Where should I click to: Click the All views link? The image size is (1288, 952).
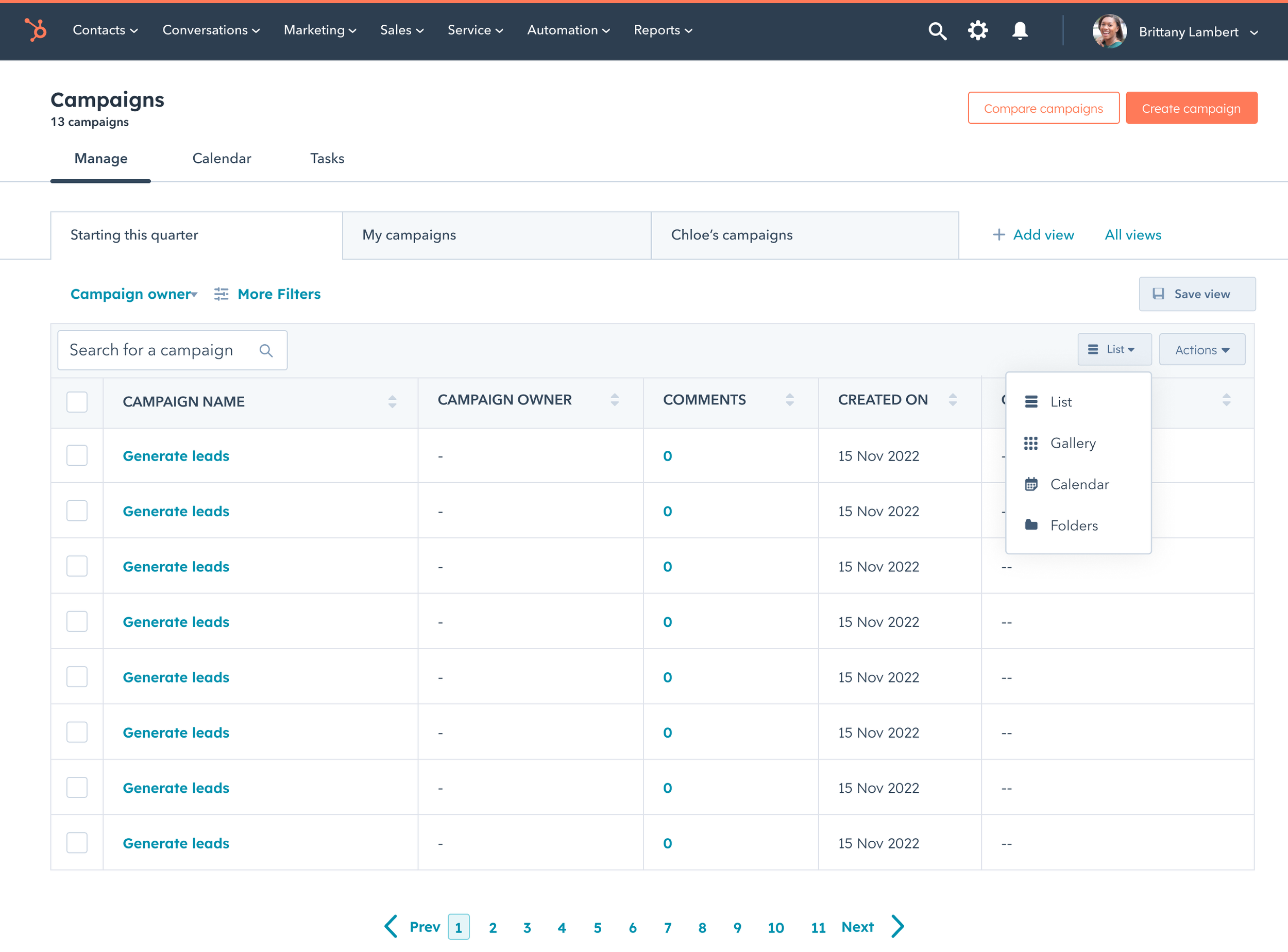pyautogui.click(x=1132, y=235)
